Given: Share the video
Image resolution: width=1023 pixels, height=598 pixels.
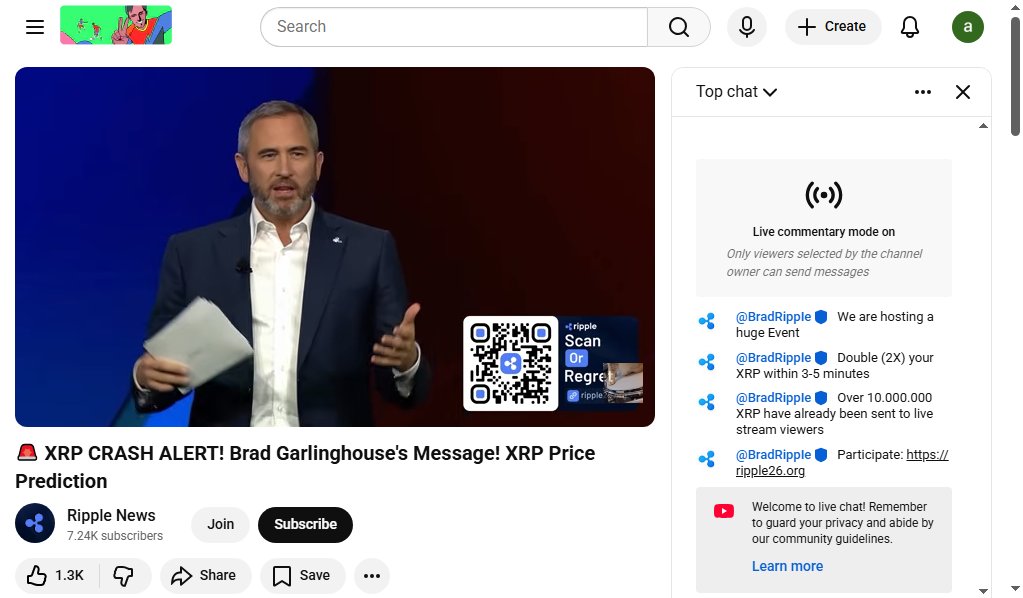Looking at the screenshot, I should tap(206, 575).
